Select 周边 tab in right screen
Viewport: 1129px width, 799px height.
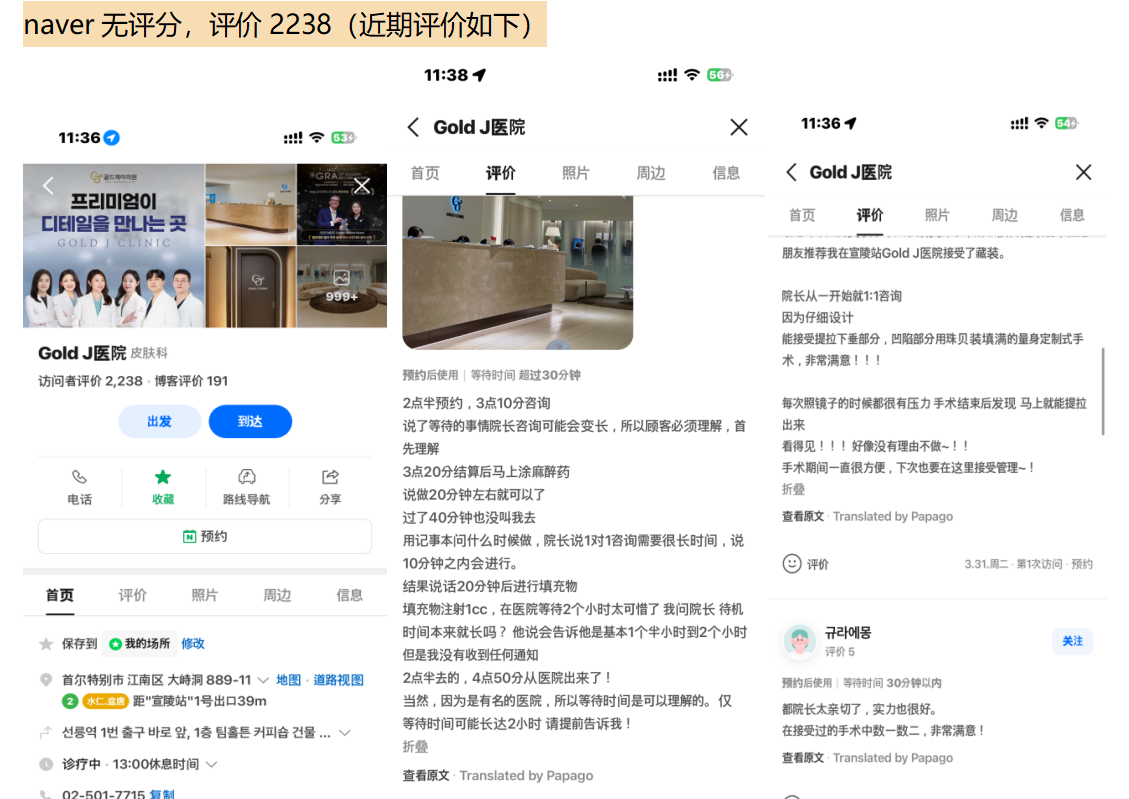(1004, 215)
